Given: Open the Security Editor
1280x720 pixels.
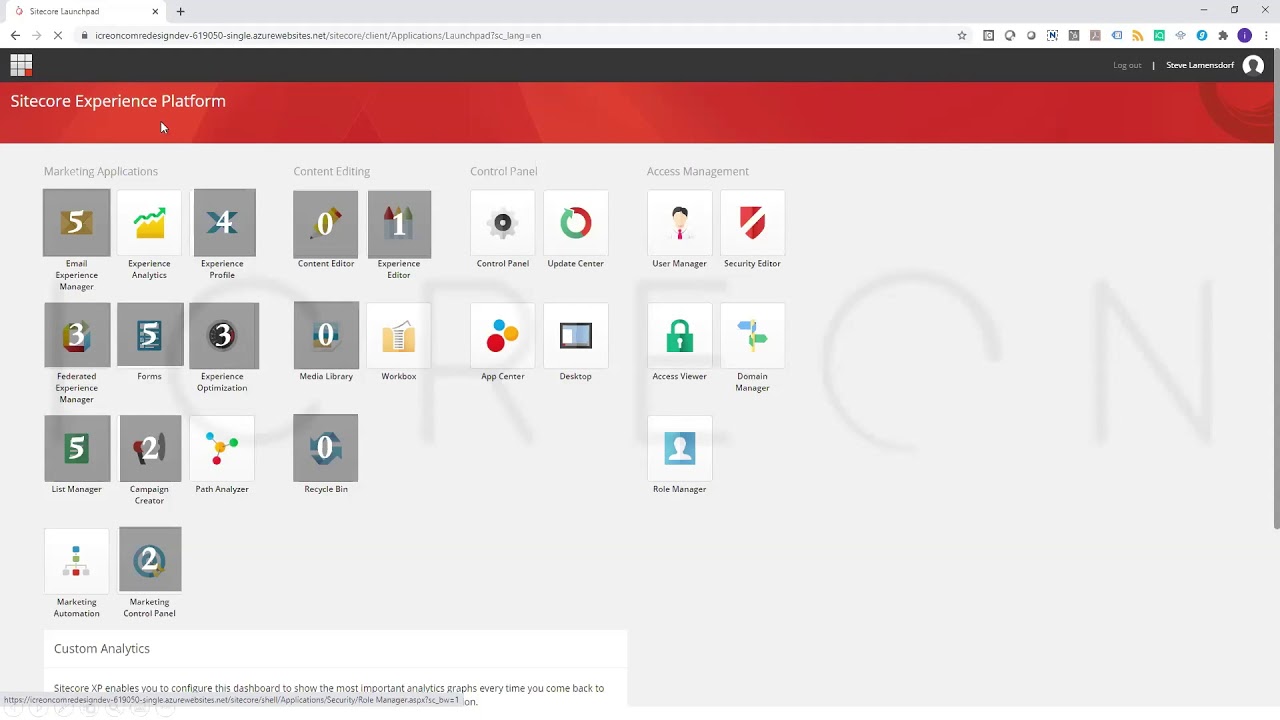Looking at the screenshot, I should (753, 223).
